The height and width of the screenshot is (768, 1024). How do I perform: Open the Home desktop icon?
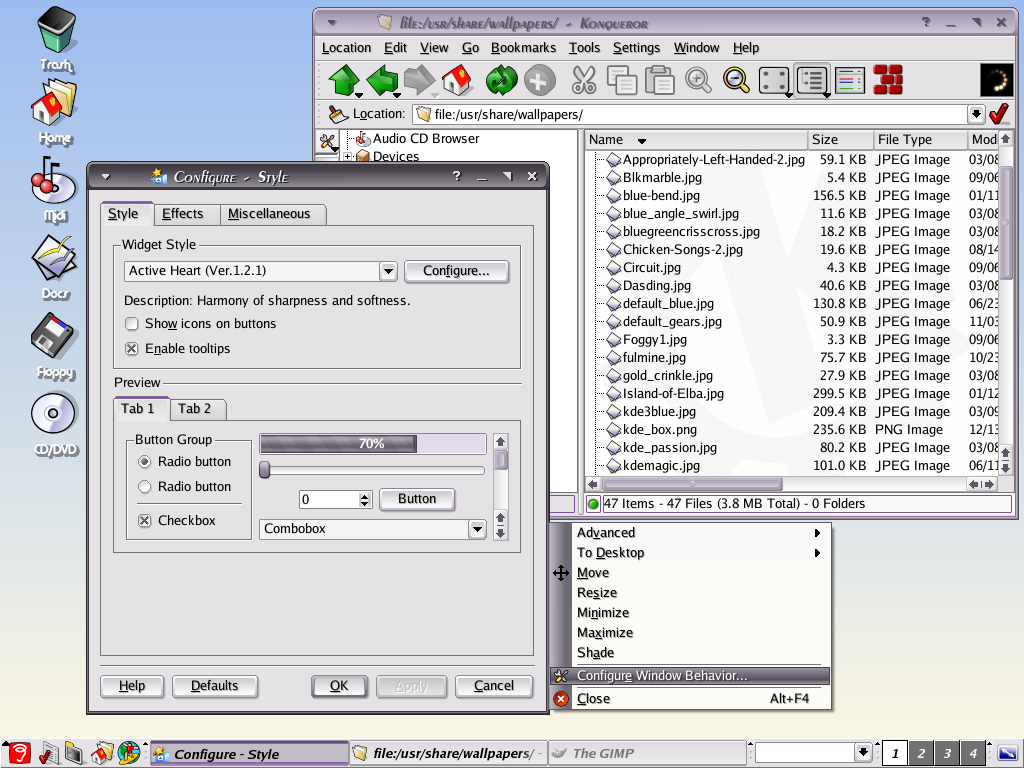(55, 112)
